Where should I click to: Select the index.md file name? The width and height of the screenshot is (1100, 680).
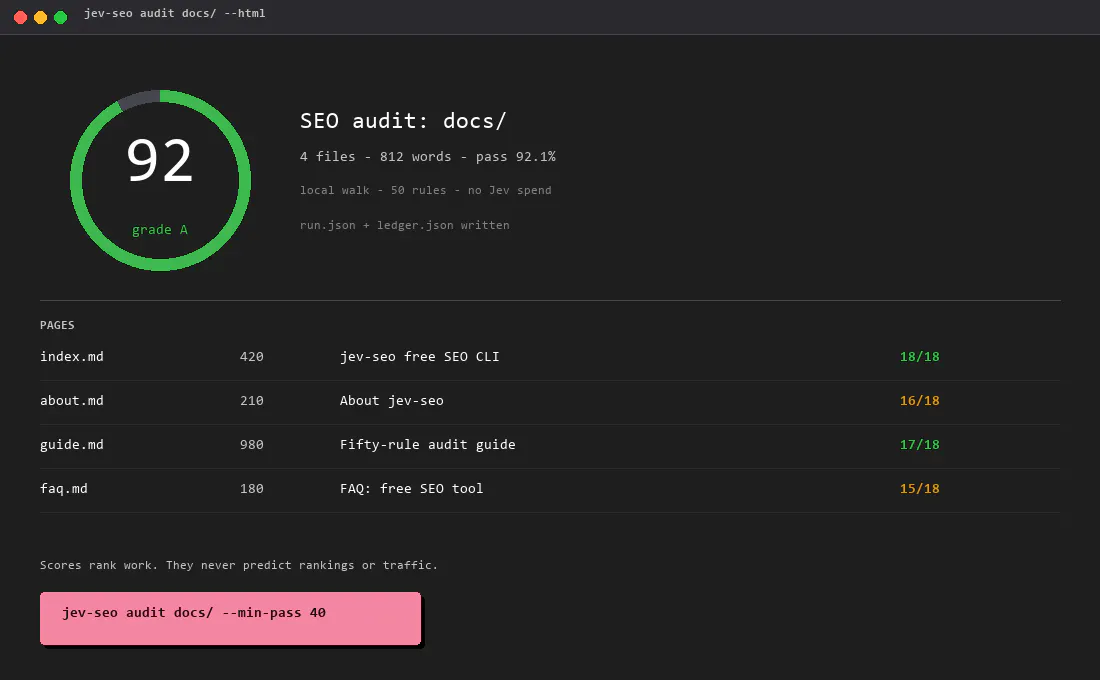[x=72, y=356]
